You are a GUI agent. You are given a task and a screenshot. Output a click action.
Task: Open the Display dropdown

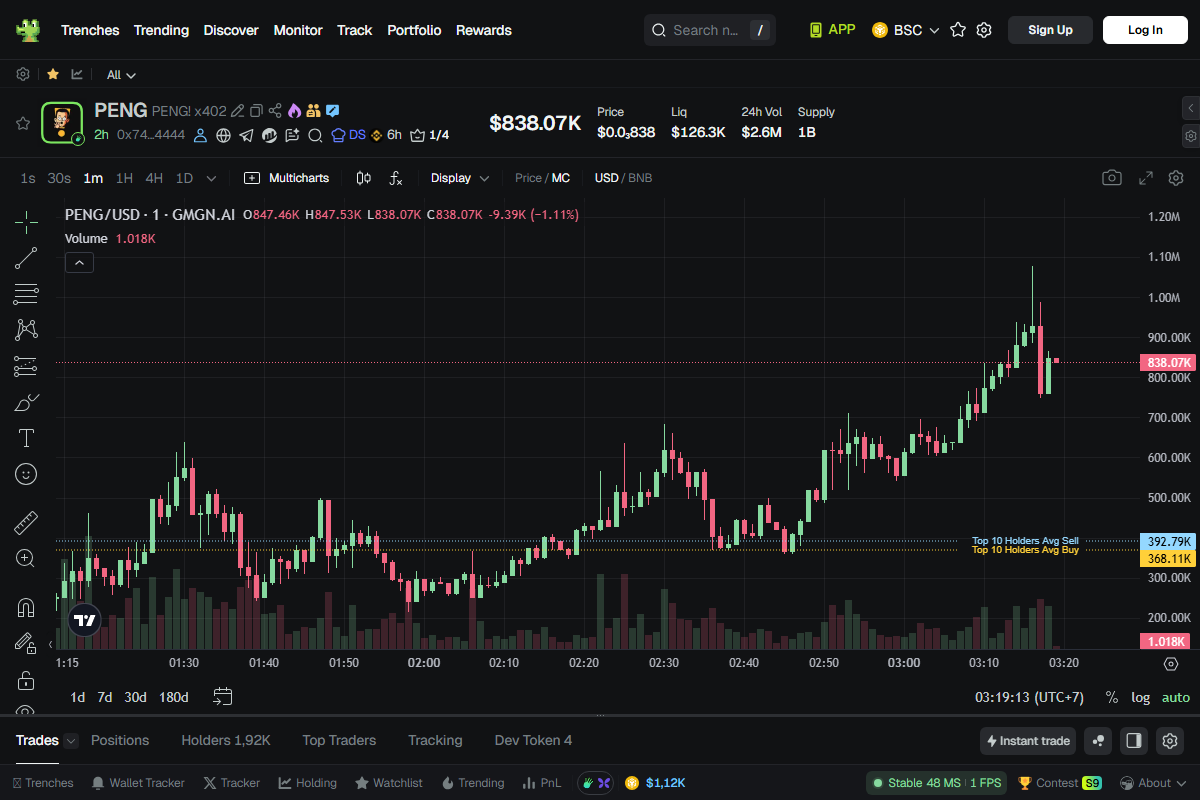pyautogui.click(x=460, y=178)
